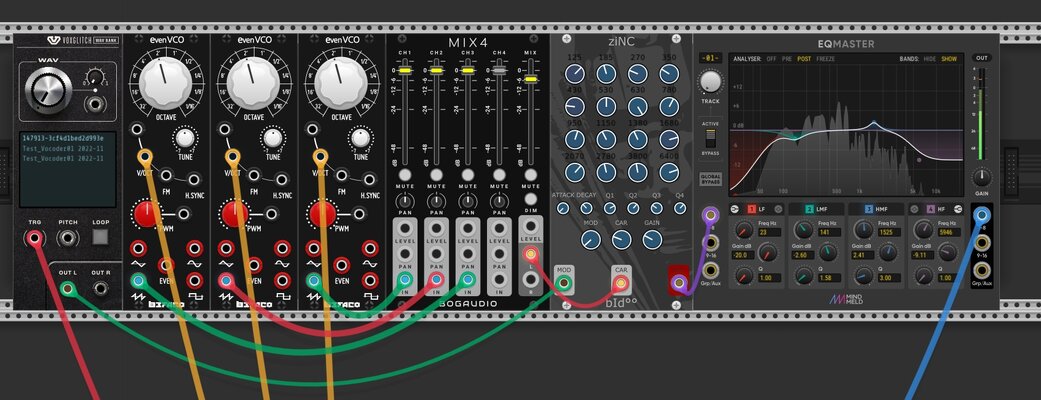This screenshot has width=1041, height=400.
Task: Click the LF band 1 enable icon
Action: tap(752, 209)
